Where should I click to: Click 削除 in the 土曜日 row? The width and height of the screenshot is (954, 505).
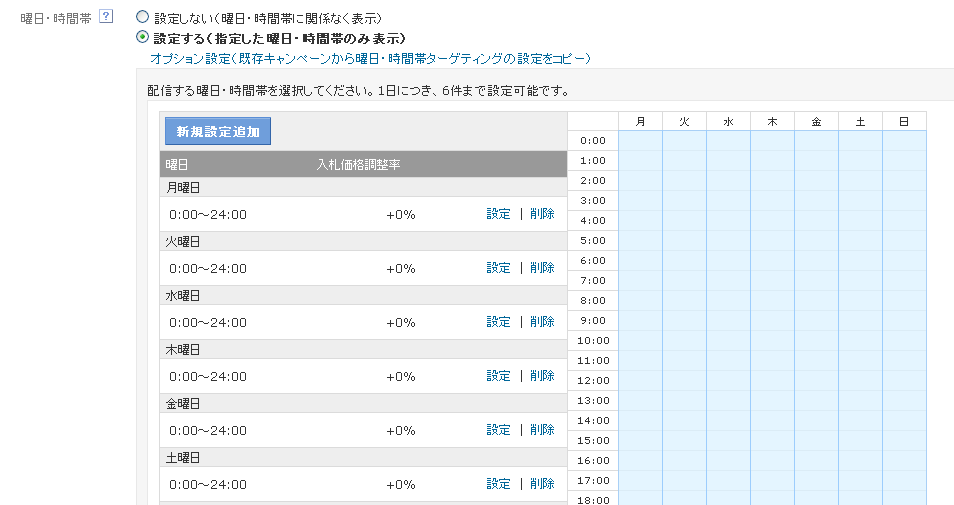[x=542, y=484]
